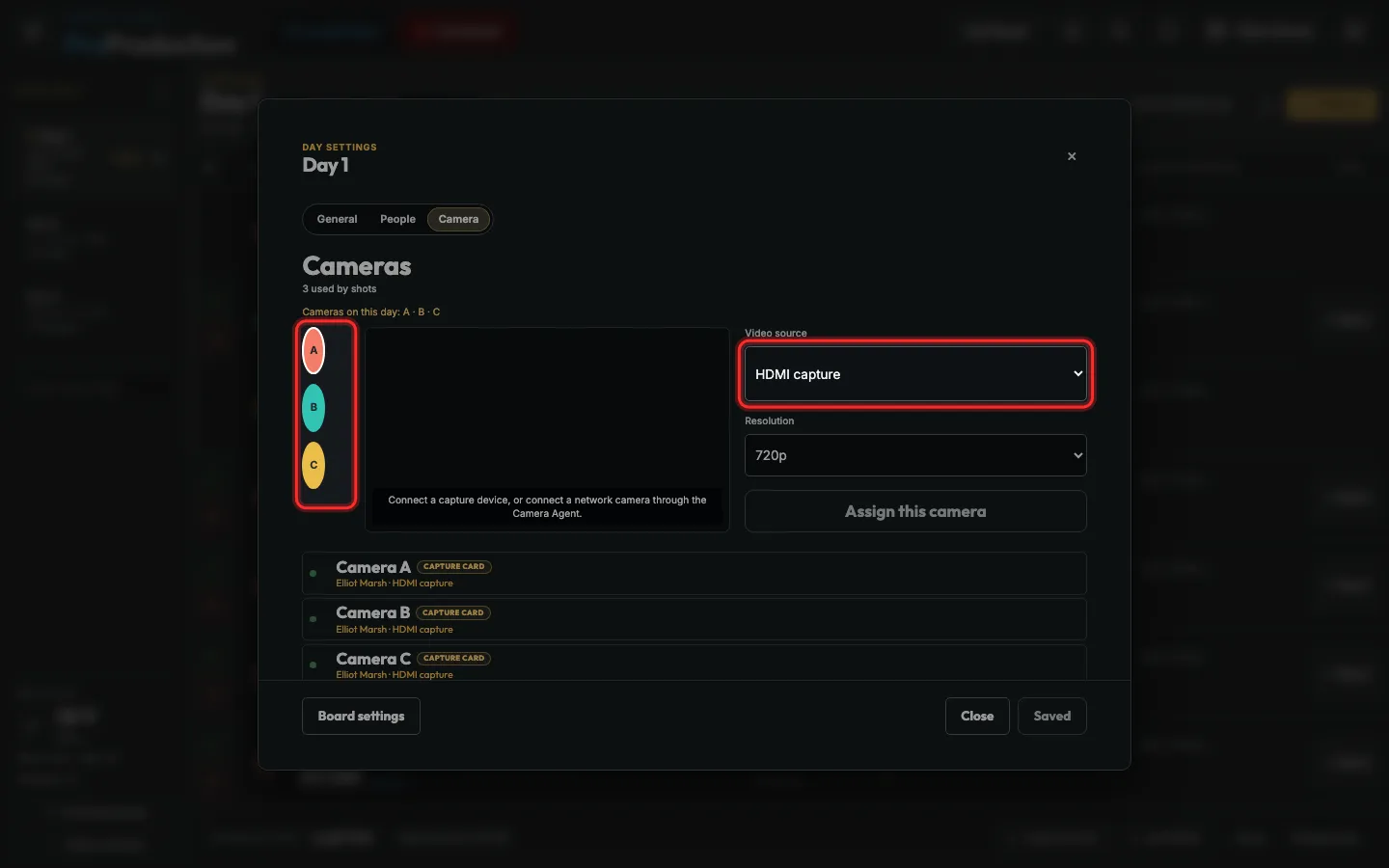The width and height of the screenshot is (1389, 868).
Task: Open the Video source dropdown
Action: [x=915, y=374]
